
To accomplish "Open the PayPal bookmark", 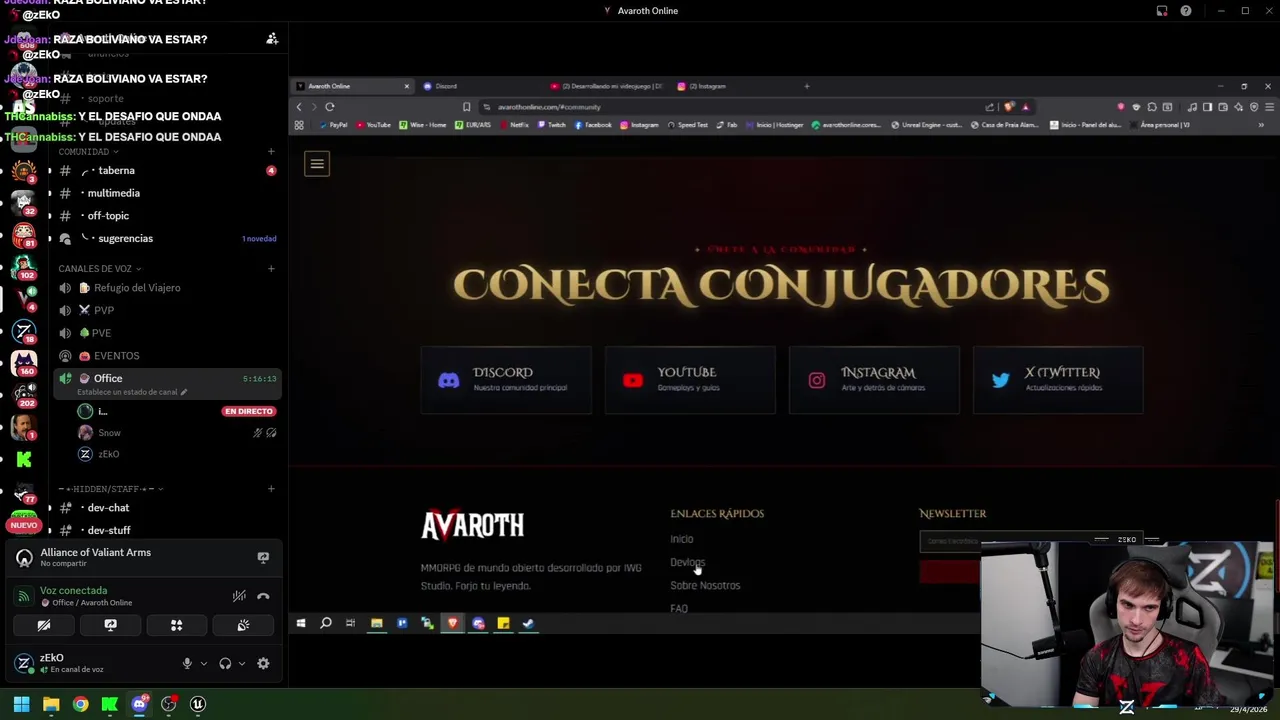I will [333, 125].
